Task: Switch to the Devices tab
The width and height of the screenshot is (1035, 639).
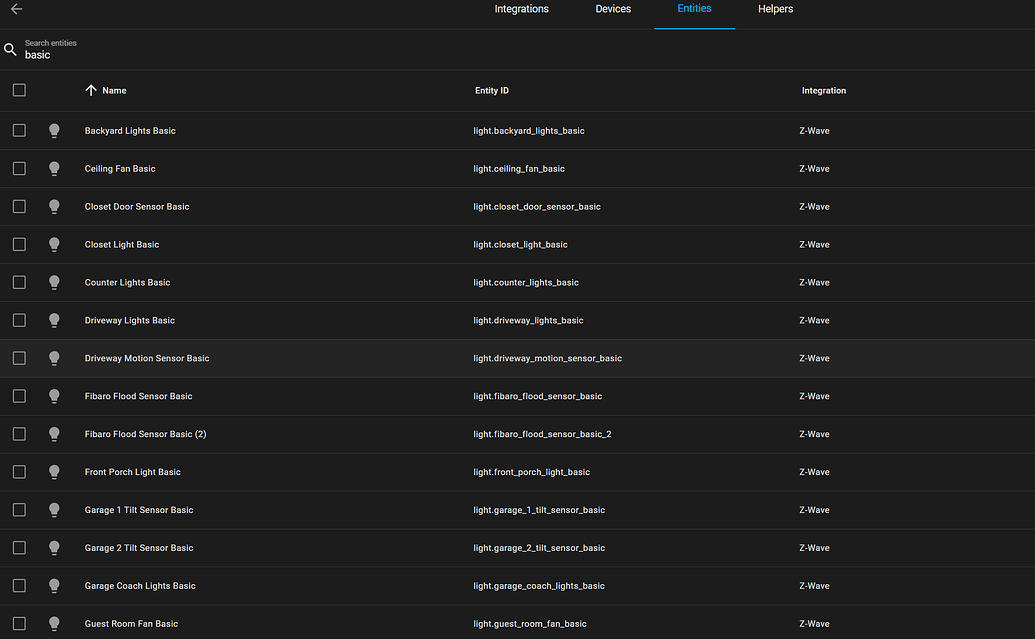Action: [x=612, y=9]
